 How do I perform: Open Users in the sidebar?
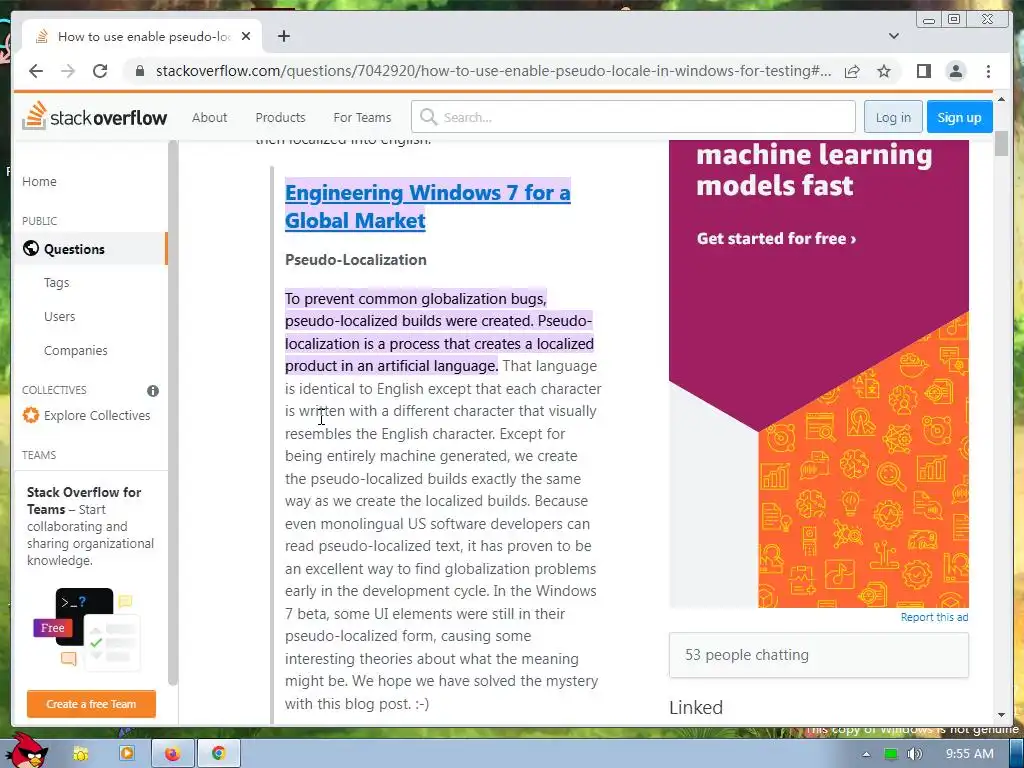click(x=59, y=317)
